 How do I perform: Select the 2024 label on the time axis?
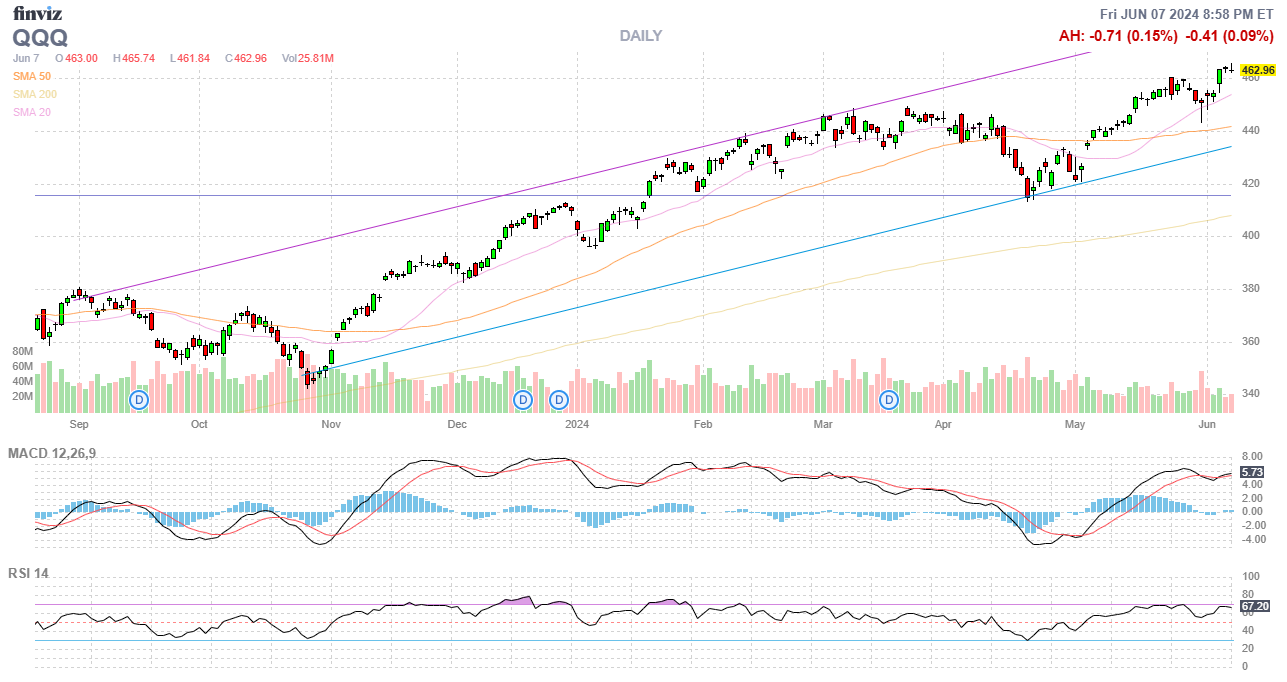pyautogui.click(x=577, y=425)
